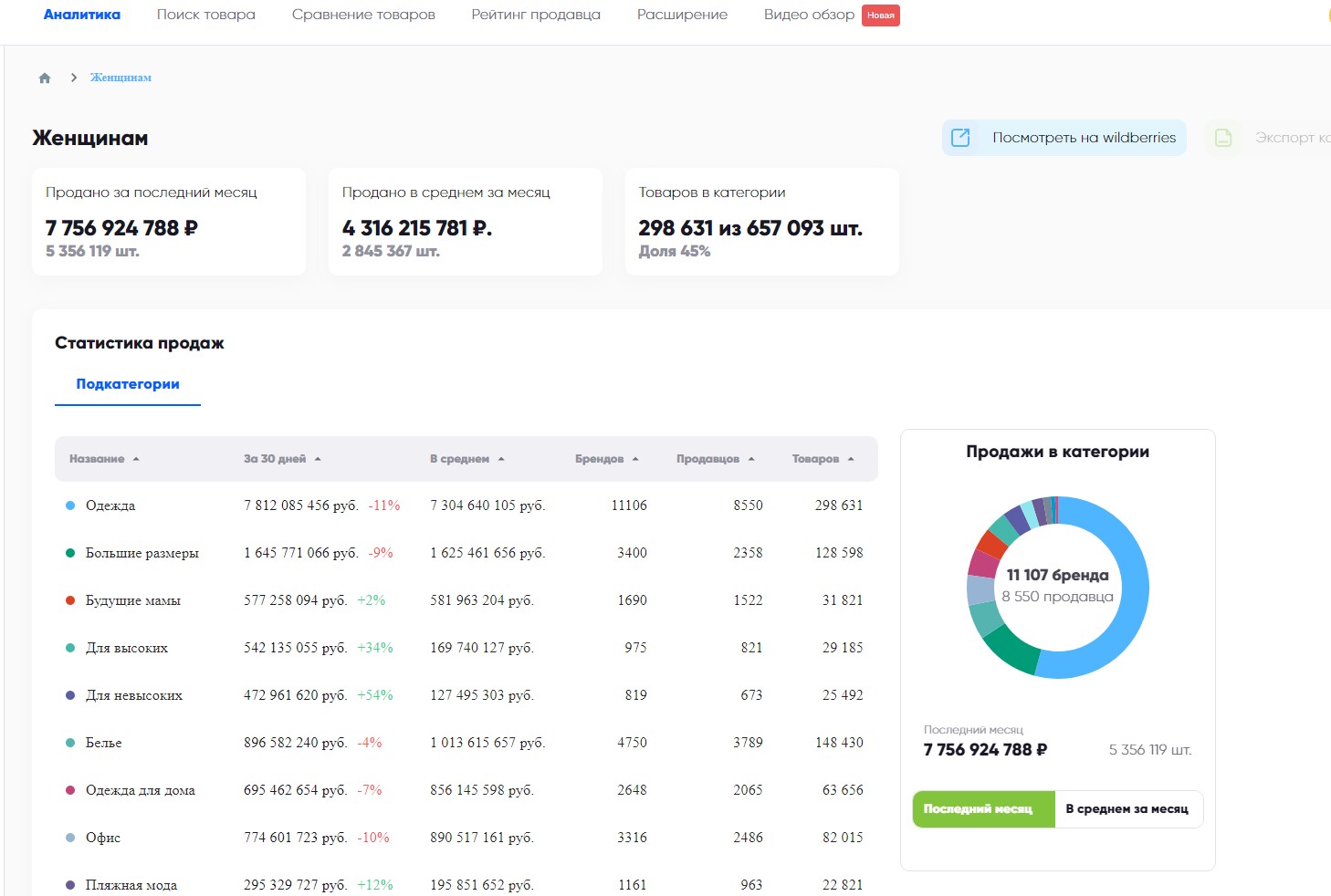Sort table by За 30 дней arrow
The width and height of the screenshot is (1331, 896).
(318, 459)
